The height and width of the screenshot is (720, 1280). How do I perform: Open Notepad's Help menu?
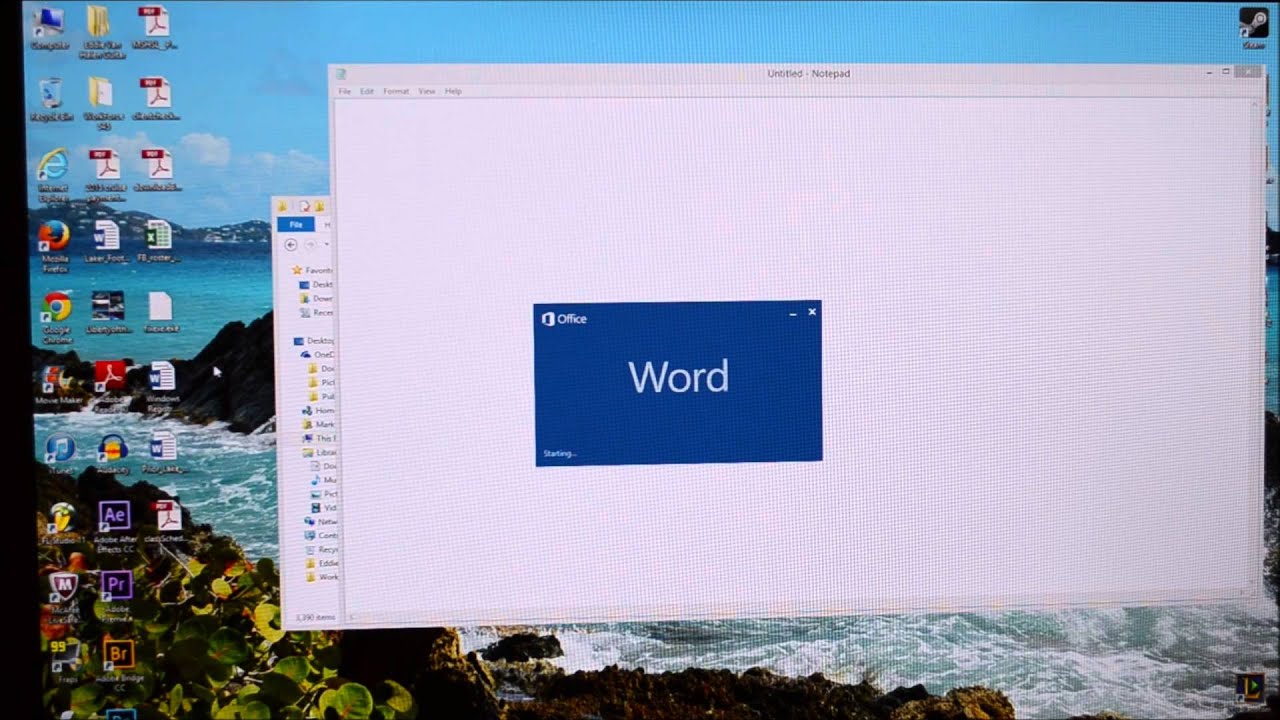(x=453, y=91)
